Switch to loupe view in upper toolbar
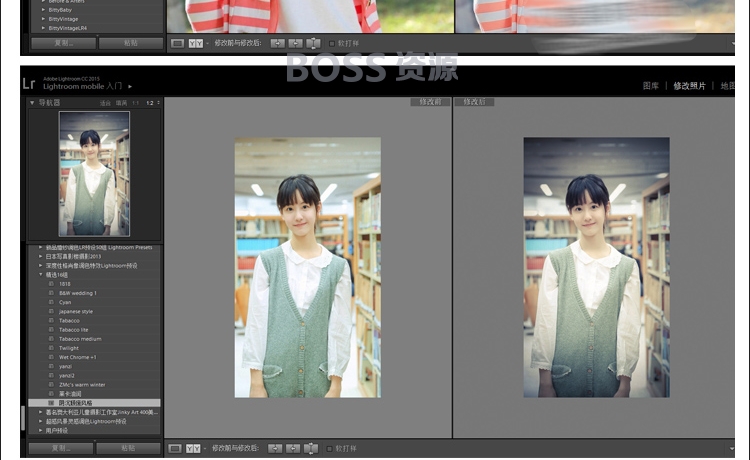Screen dimensions: 750x460 [177, 44]
